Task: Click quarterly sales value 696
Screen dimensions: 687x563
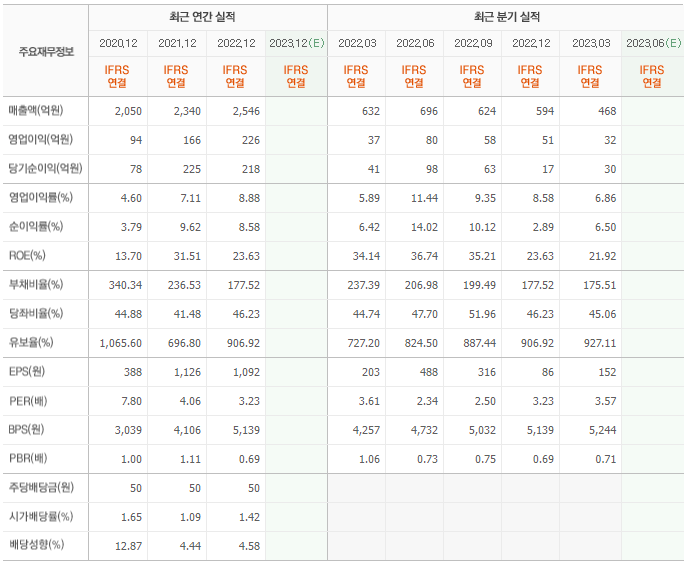Action: [429, 111]
